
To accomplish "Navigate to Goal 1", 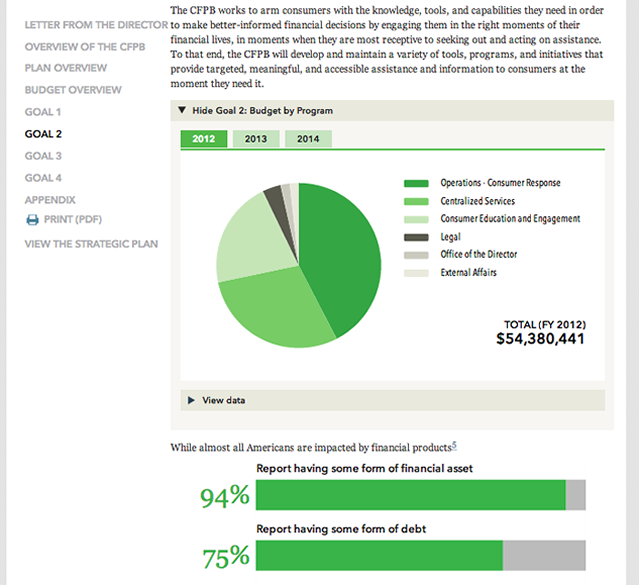I will pos(43,112).
